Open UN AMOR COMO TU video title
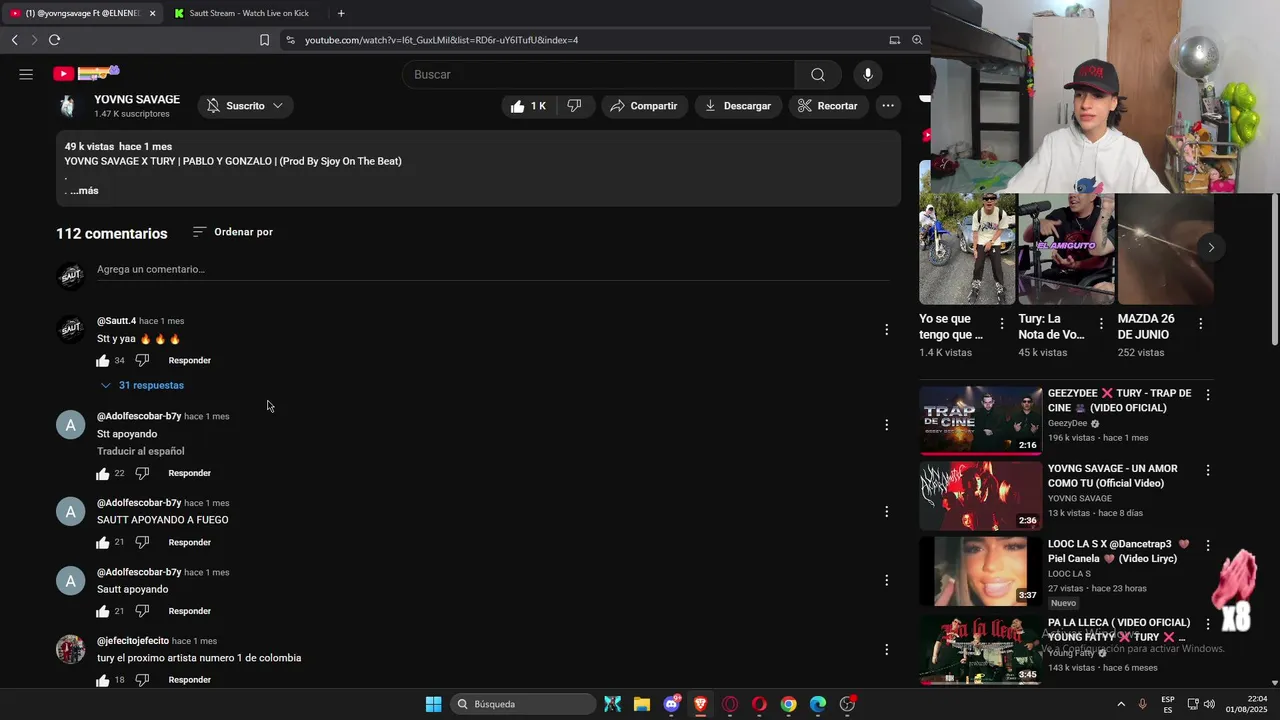The width and height of the screenshot is (1280, 720). (1112, 476)
